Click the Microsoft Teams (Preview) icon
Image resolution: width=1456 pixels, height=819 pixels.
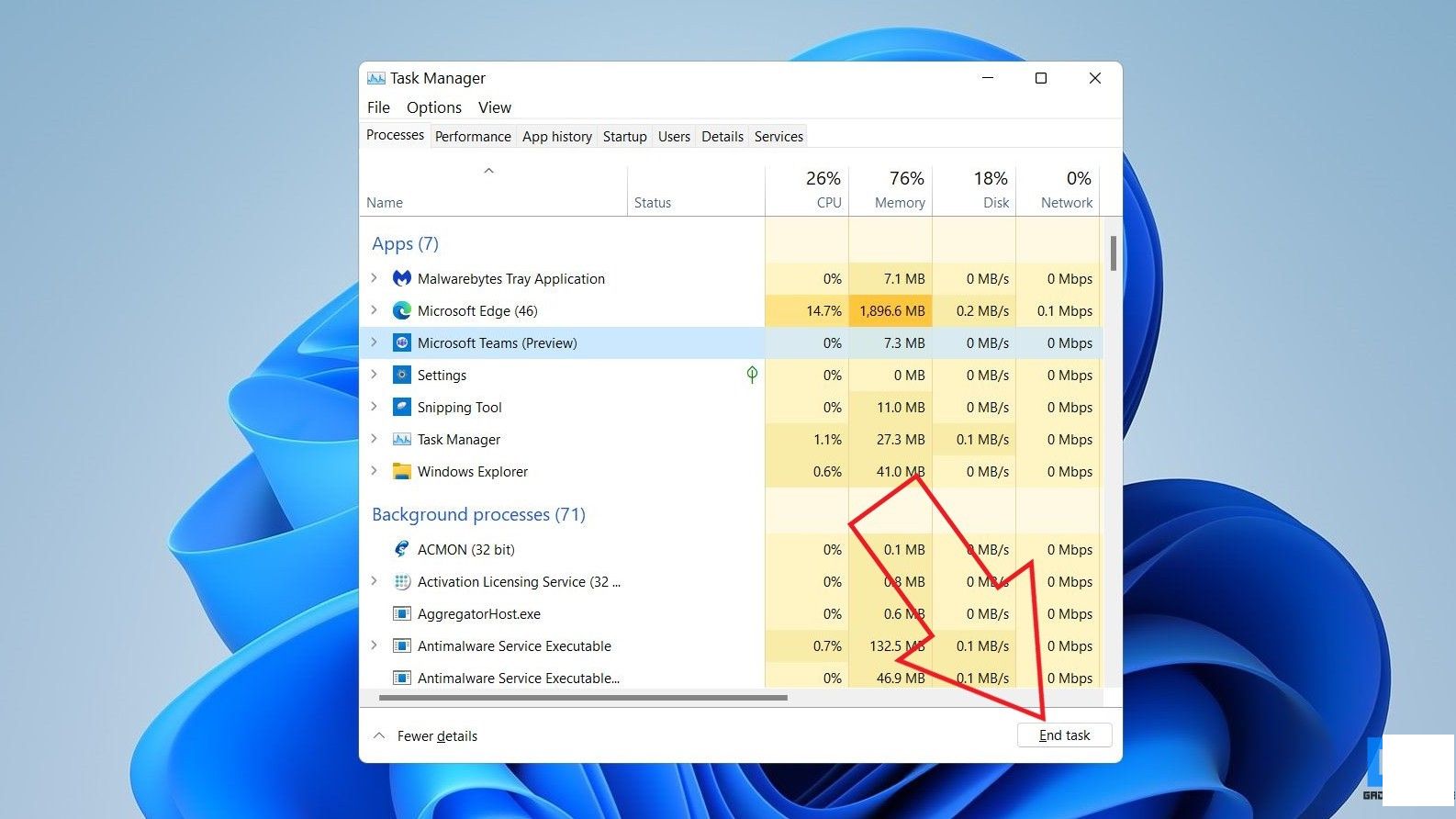pyautogui.click(x=401, y=342)
